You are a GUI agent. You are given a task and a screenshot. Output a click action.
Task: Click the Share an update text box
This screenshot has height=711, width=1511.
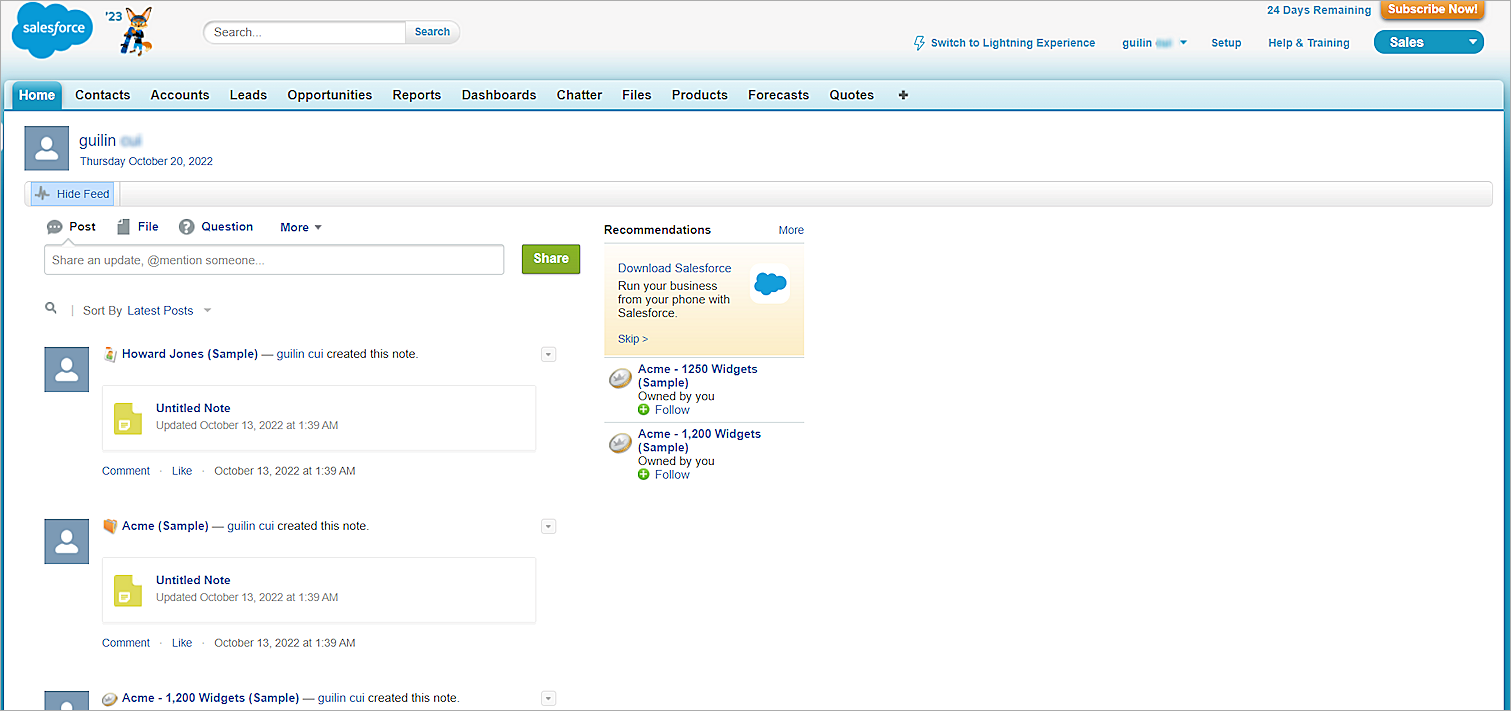point(274,260)
